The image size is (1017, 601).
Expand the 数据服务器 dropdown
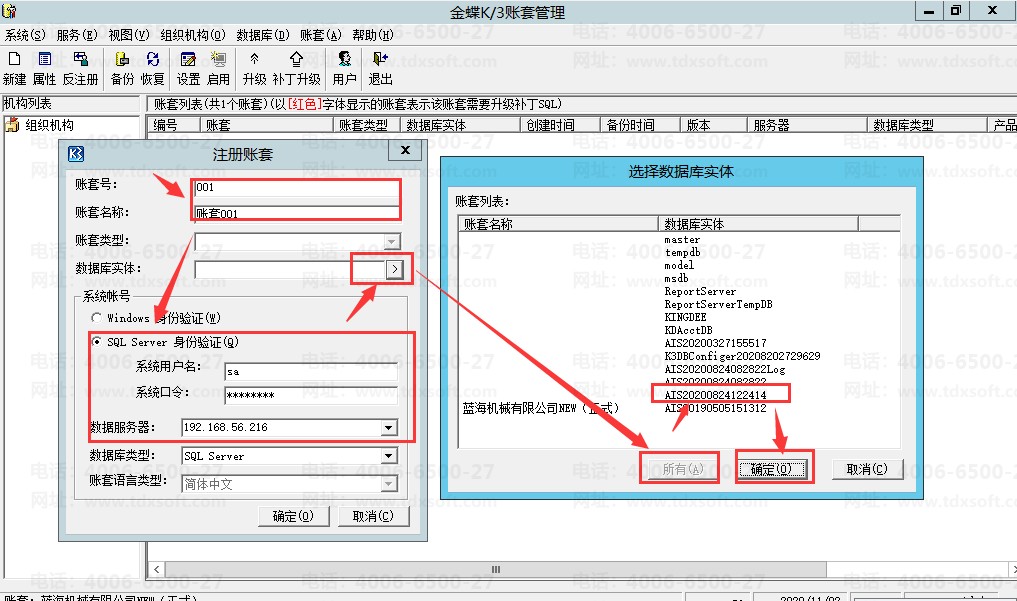click(x=389, y=427)
